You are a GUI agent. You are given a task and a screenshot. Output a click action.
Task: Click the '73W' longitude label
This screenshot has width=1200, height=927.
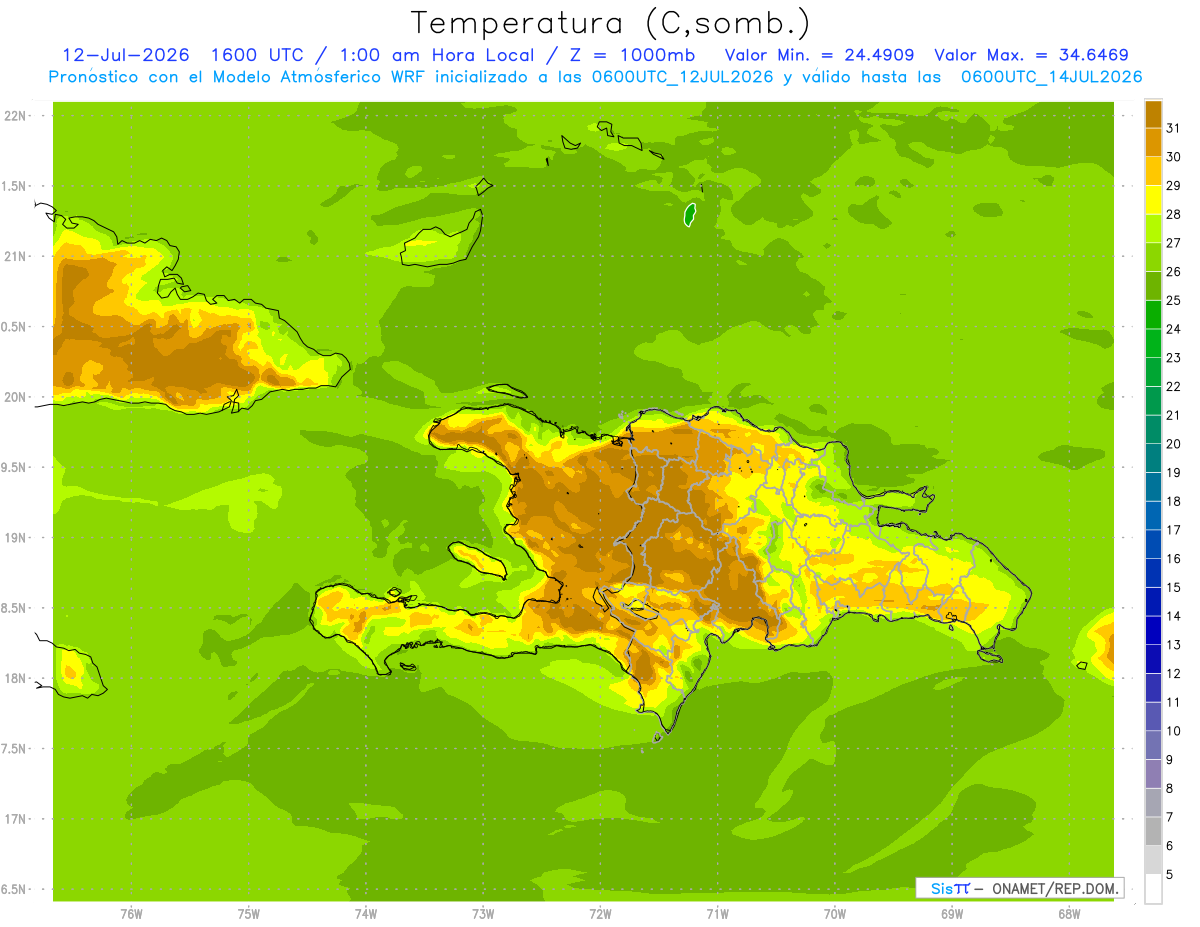pos(483,914)
